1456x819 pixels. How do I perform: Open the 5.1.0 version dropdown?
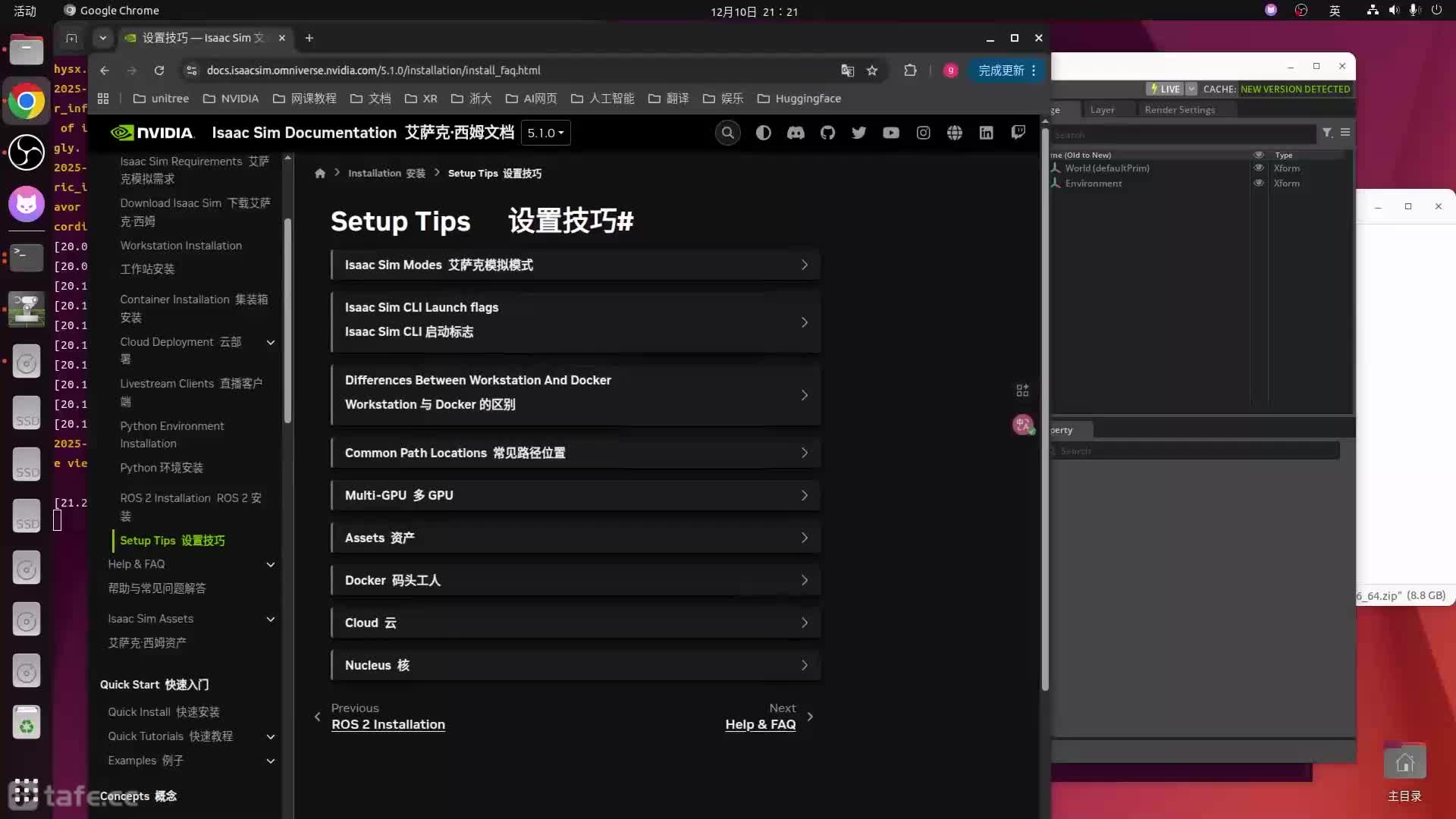click(x=545, y=133)
